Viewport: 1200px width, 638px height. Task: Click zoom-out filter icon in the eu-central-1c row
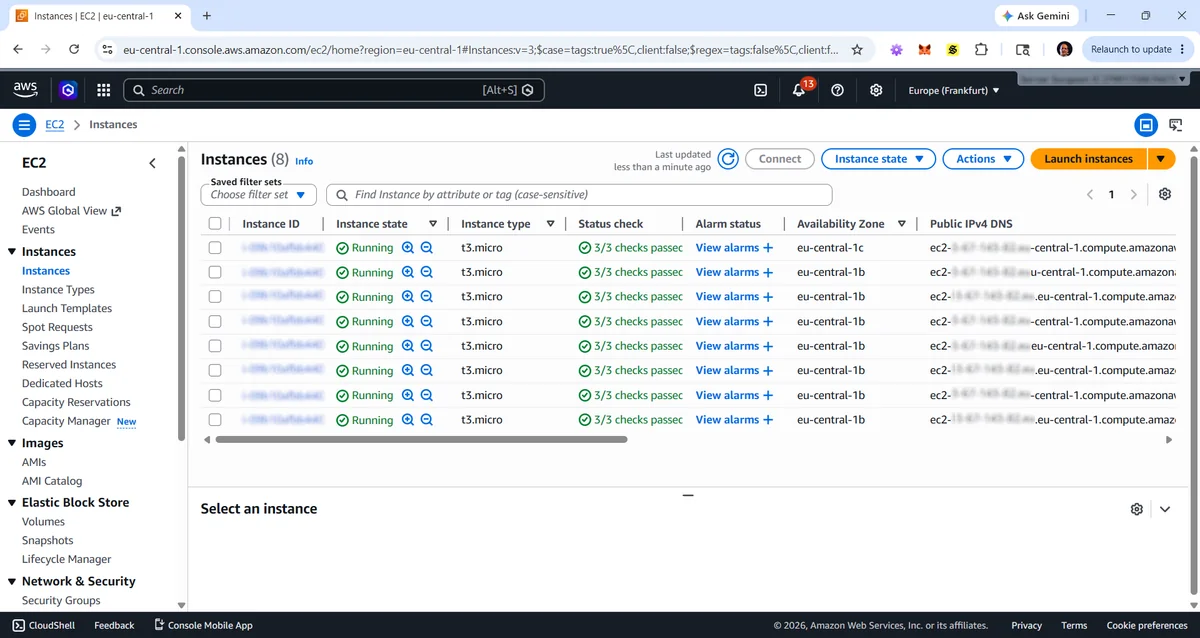click(427, 247)
